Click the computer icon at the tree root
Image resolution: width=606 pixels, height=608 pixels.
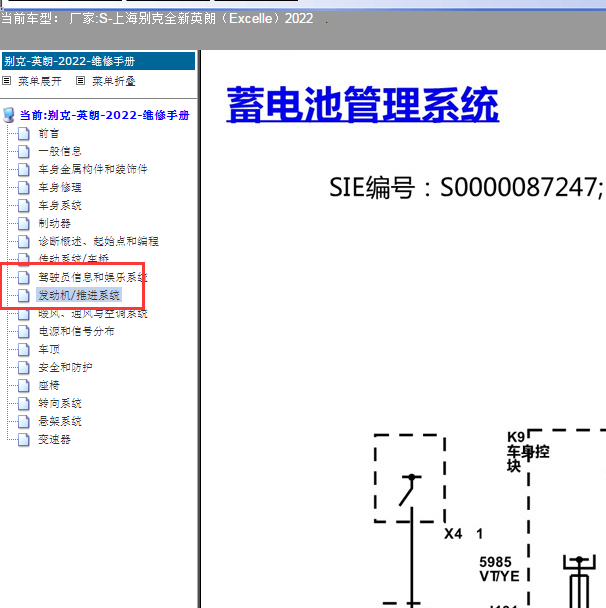click(9, 115)
